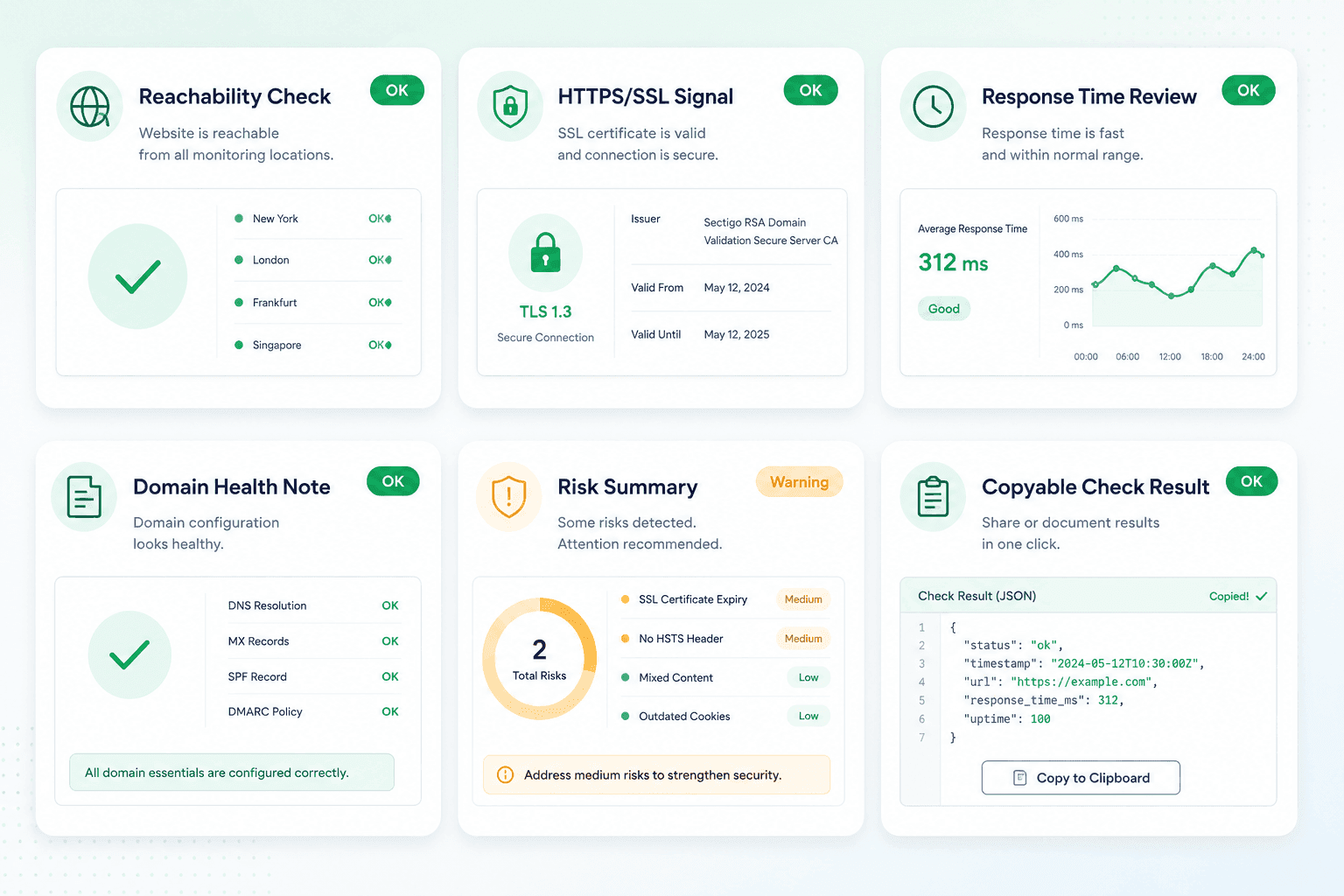Click the document icon on Domain Health Note

pos(84,497)
